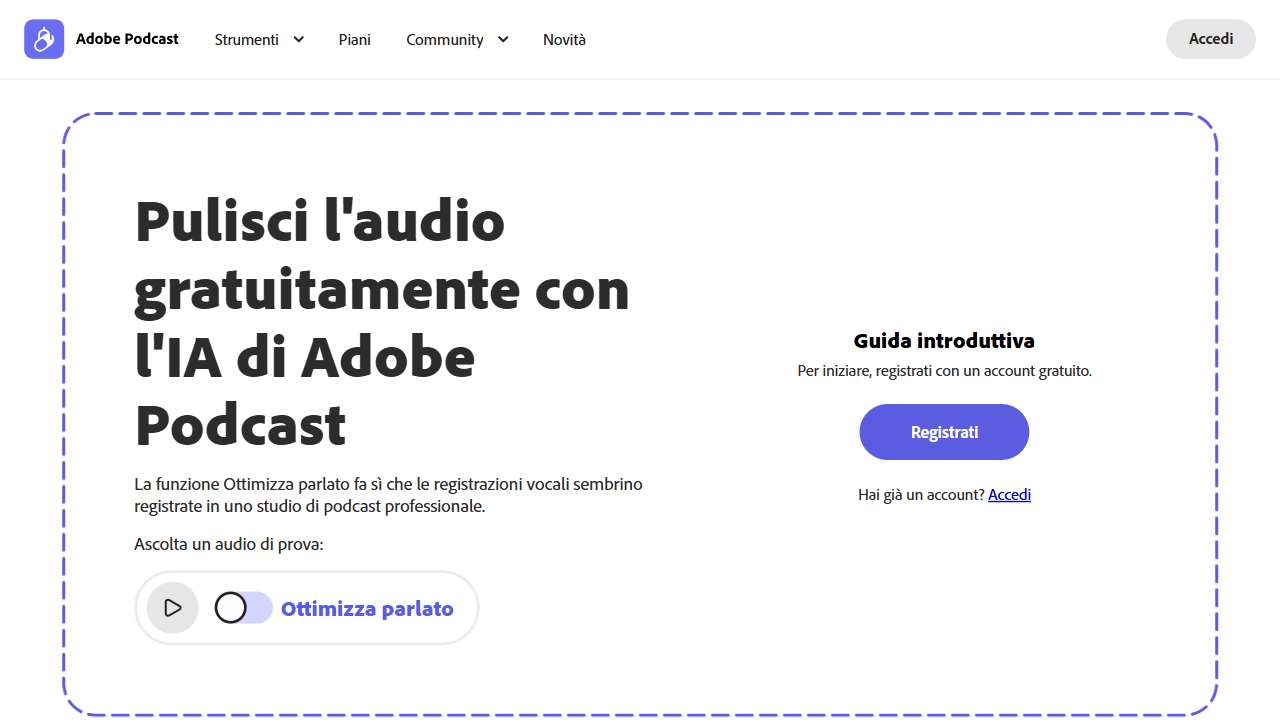Open the Accedi link under Registrati
This screenshot has height=720, width=1280.
[x=1009, y=494]
